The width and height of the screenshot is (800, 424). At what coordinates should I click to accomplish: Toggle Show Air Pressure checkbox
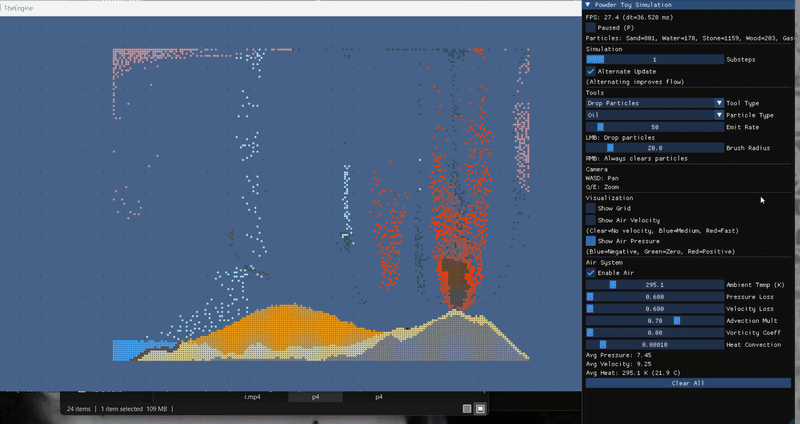pyautogui.click(x=591, y=241)
